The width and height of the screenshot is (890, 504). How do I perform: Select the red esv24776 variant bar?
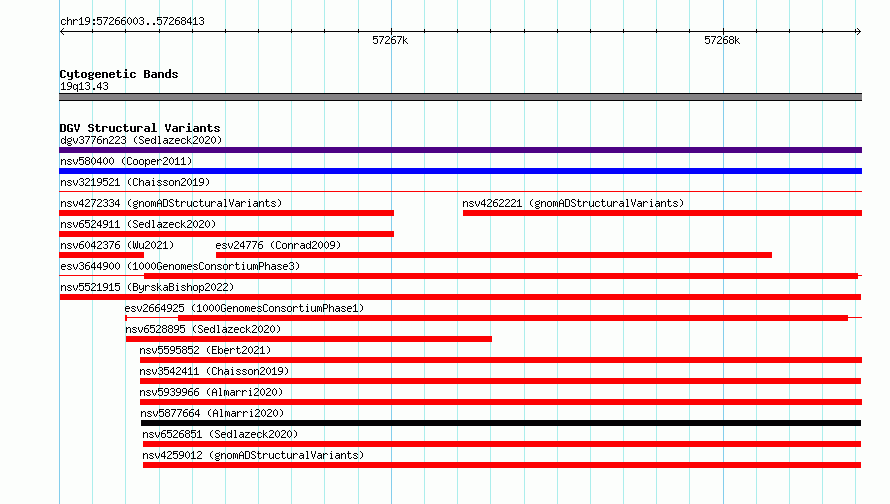click(x=494, y=255)
